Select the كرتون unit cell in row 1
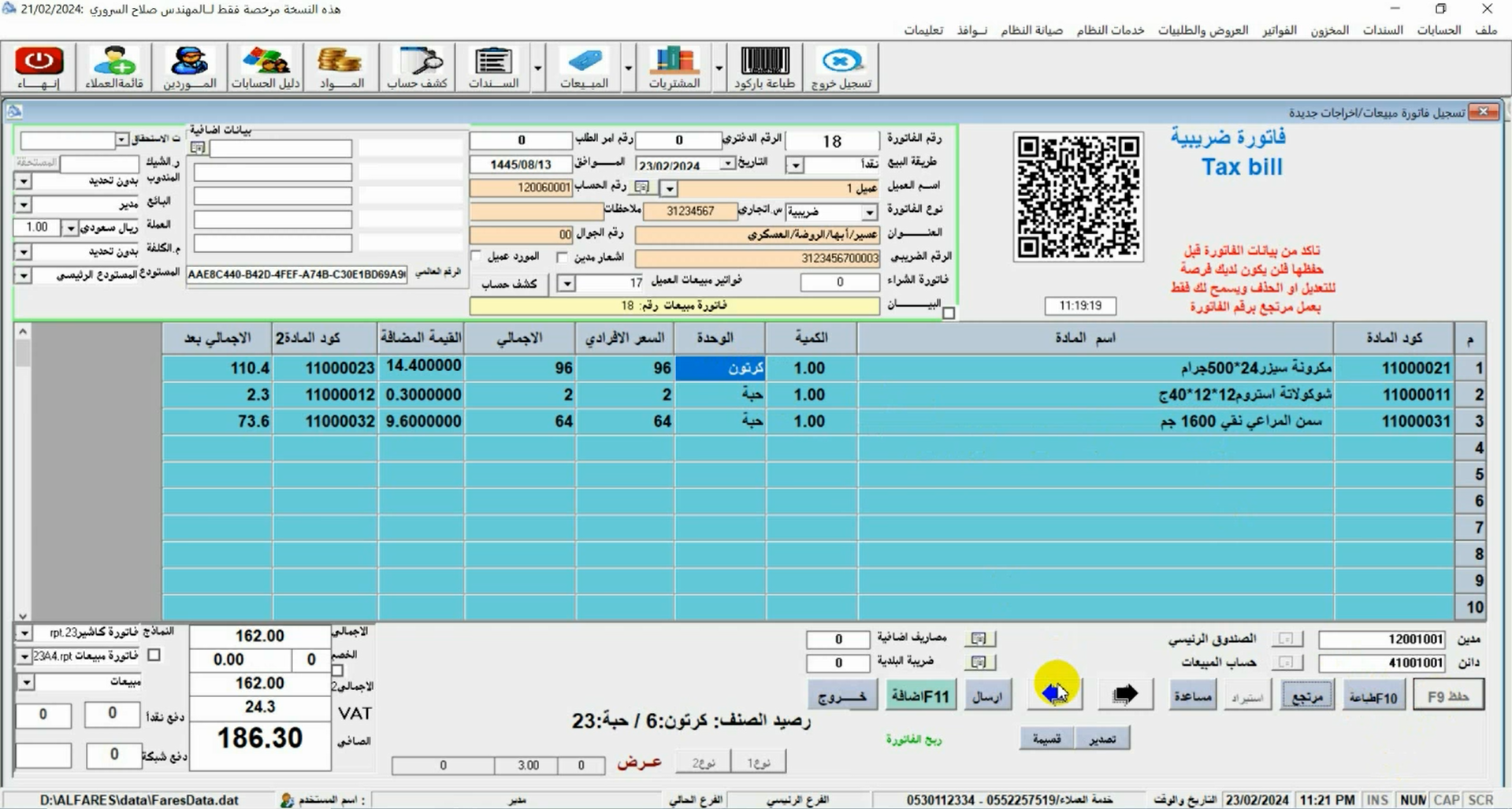The height and width of the screenshot is (809, 1512). coord(720,368)
